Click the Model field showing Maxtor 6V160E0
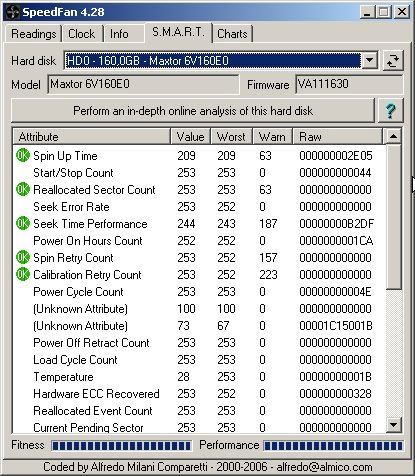 click(x=143, y=84)
